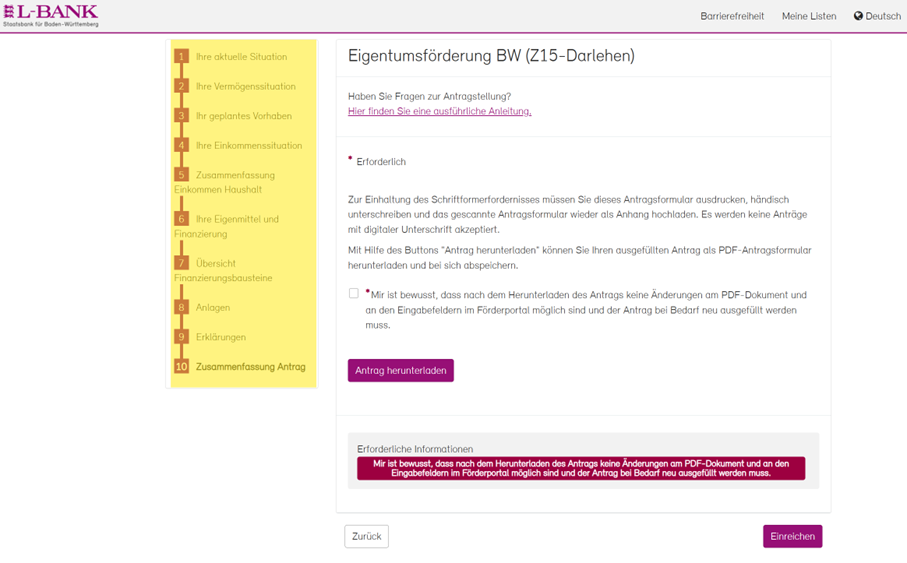Open the ausführliche Anleitung link
The image size is (907, 563).
(x=439, y=111)
